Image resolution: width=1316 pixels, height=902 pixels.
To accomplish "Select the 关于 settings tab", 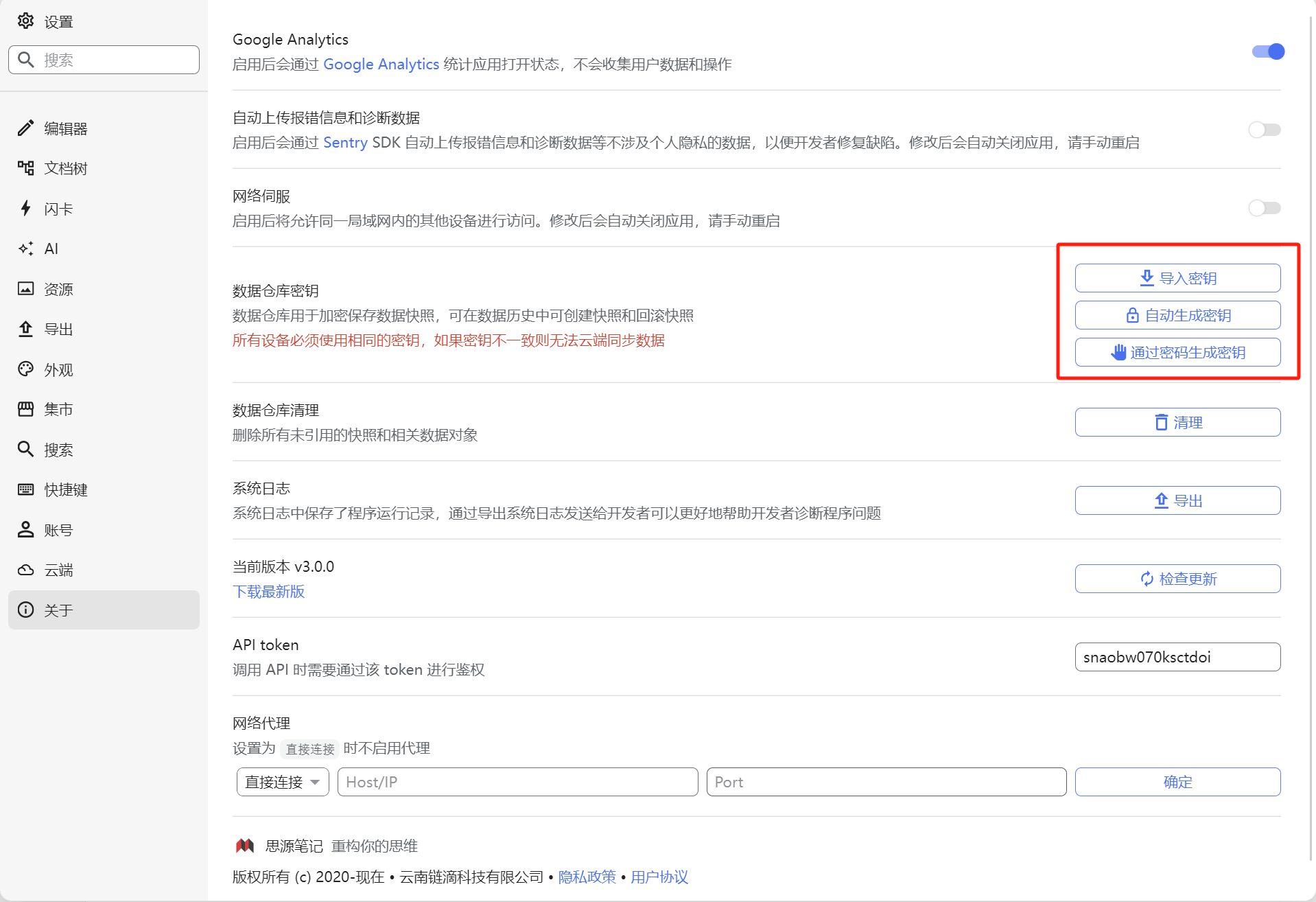I will (x=104, y=610).
